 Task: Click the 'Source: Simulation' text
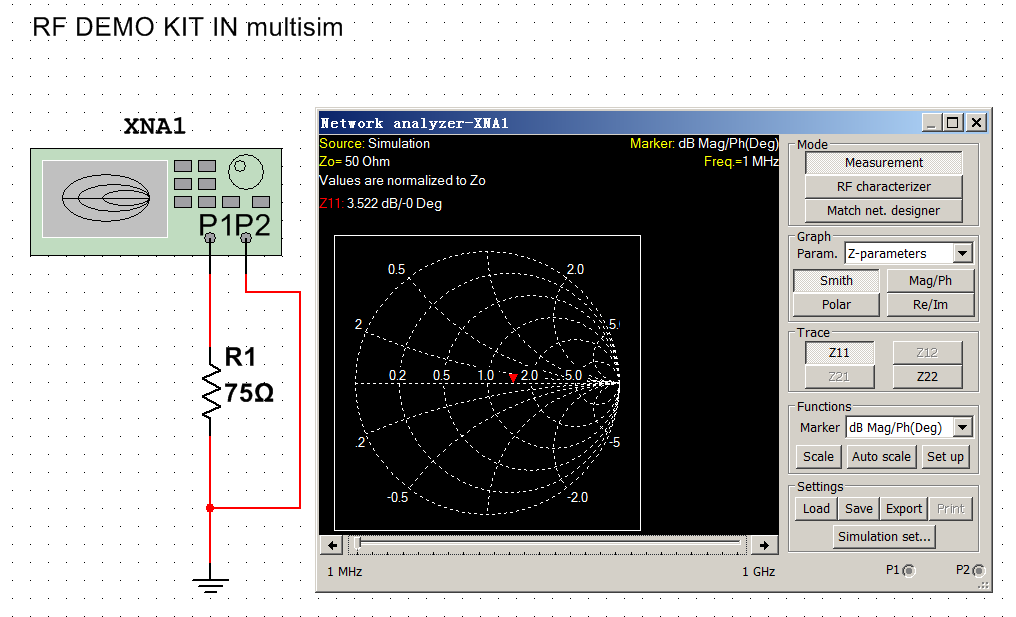[375, 143]
